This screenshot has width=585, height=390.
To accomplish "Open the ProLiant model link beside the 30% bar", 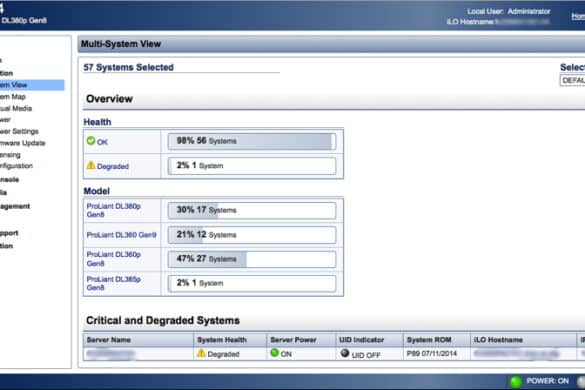I will 113,210.
